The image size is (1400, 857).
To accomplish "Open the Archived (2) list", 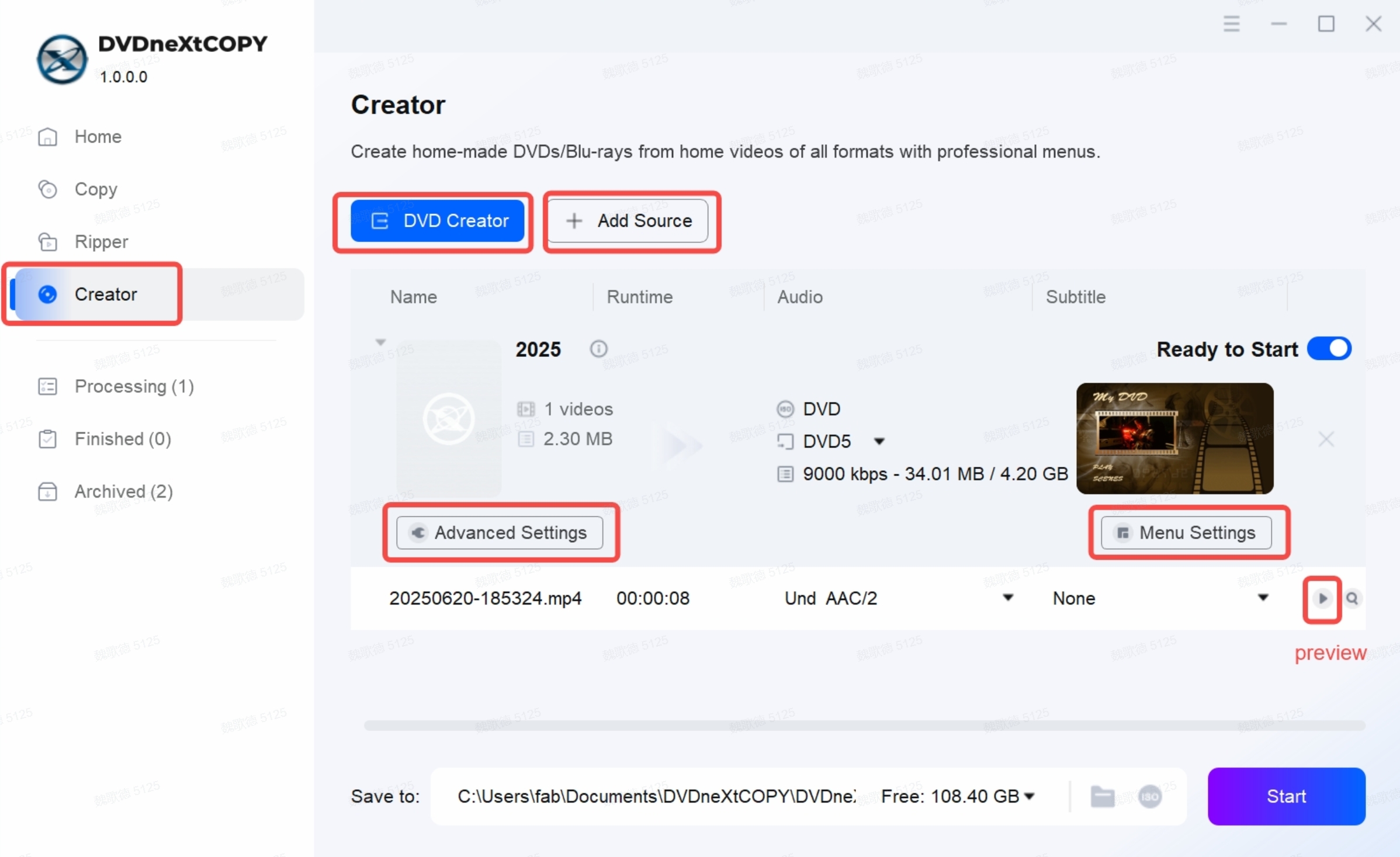I will [x=105, y=492].
